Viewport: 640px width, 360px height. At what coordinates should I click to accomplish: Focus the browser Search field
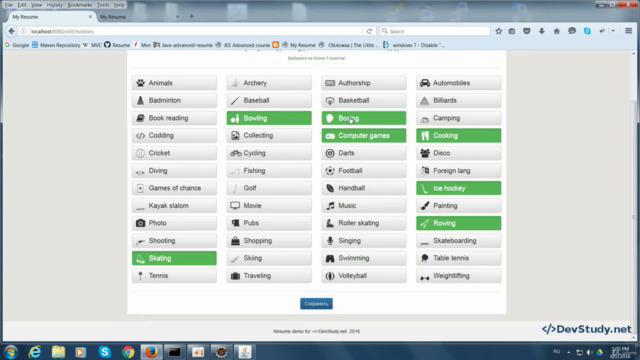click(435, 31)
